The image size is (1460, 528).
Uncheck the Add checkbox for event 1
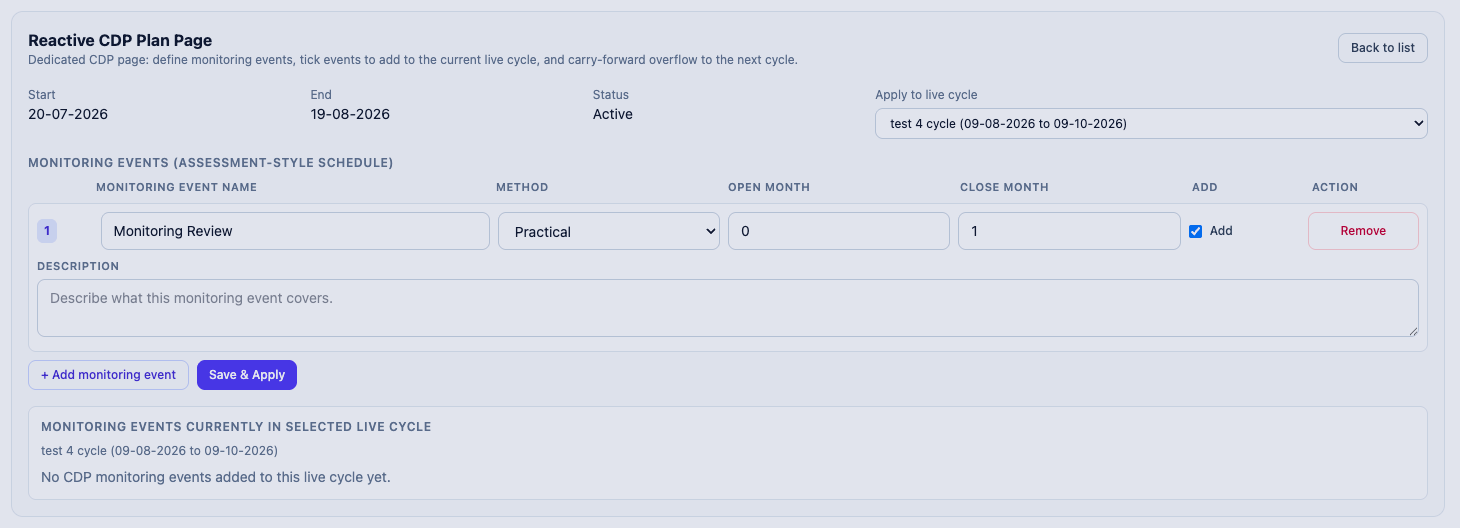coord(1195,231)
